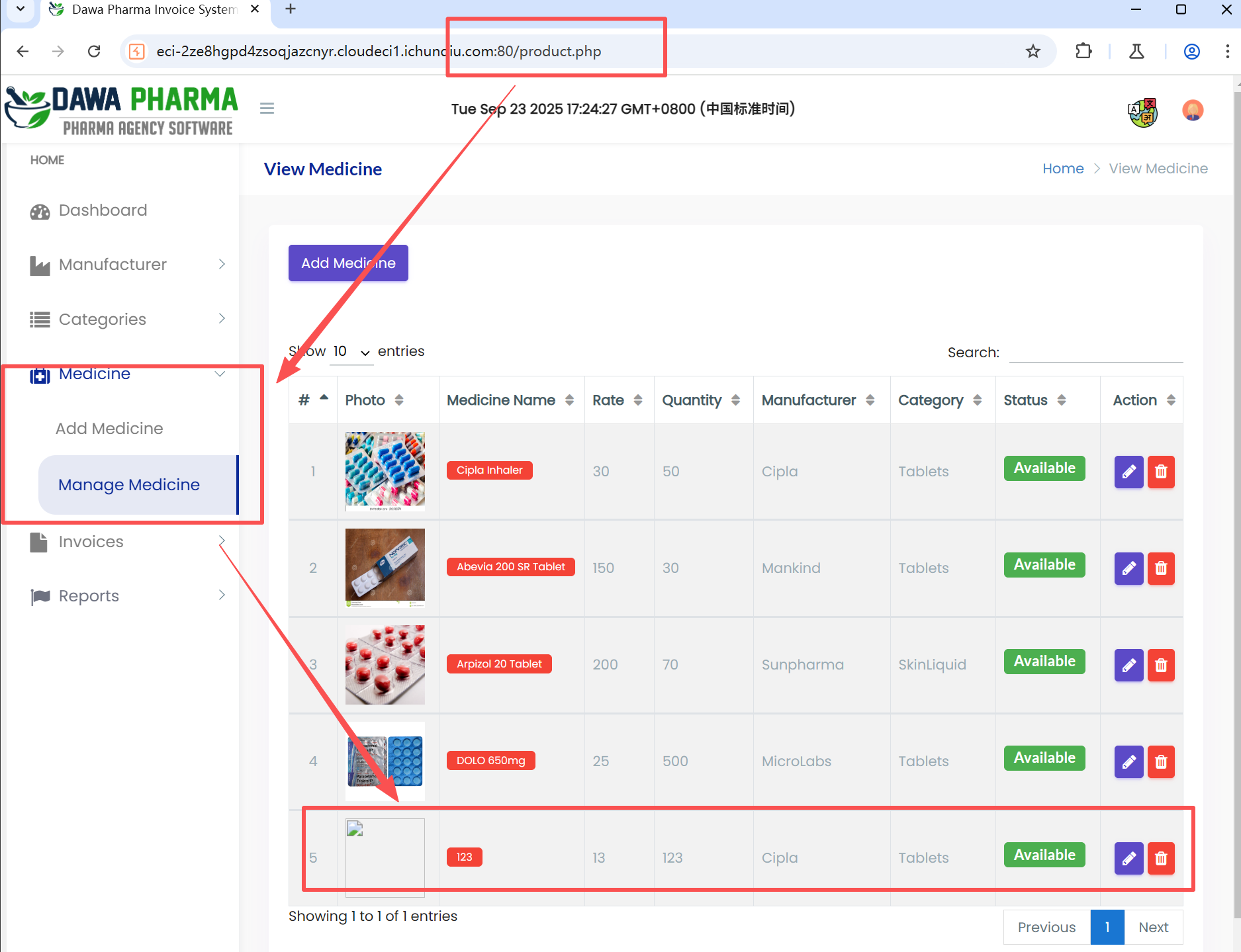Reload the page

(x=94, y=51)
